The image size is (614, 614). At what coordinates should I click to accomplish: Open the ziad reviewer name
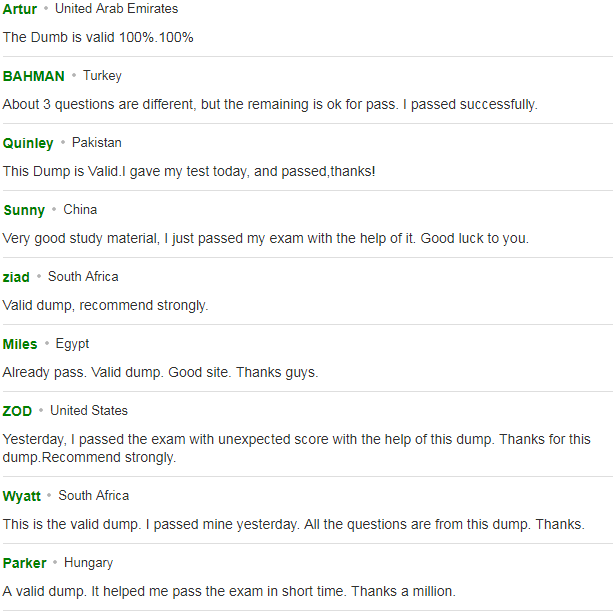point(16,277)
